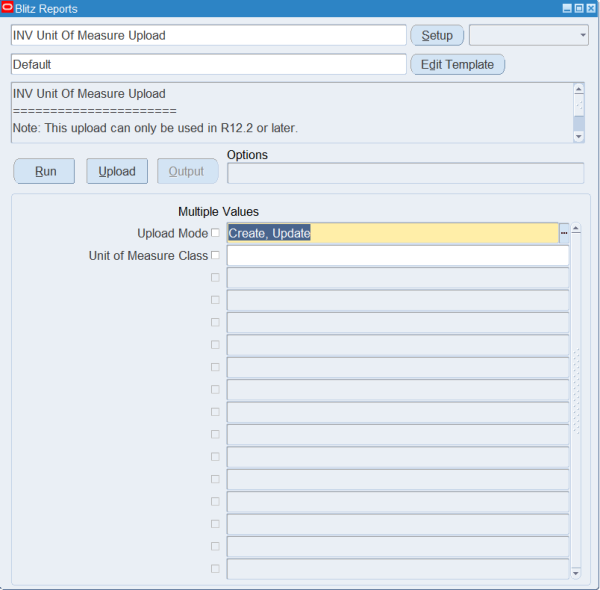Open list of values for Upload Mode
Viewport: 600px width, 590px height.
click(564, 233)
